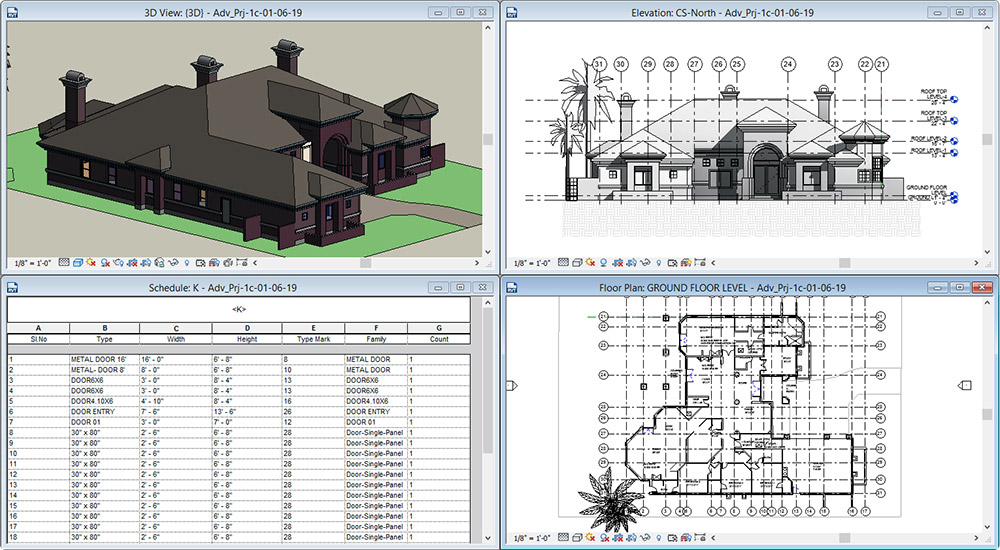The width and height of the screenshot is (1000, 550).
Task: Click the Type column header in schedule
Action: tap(103, 338)
